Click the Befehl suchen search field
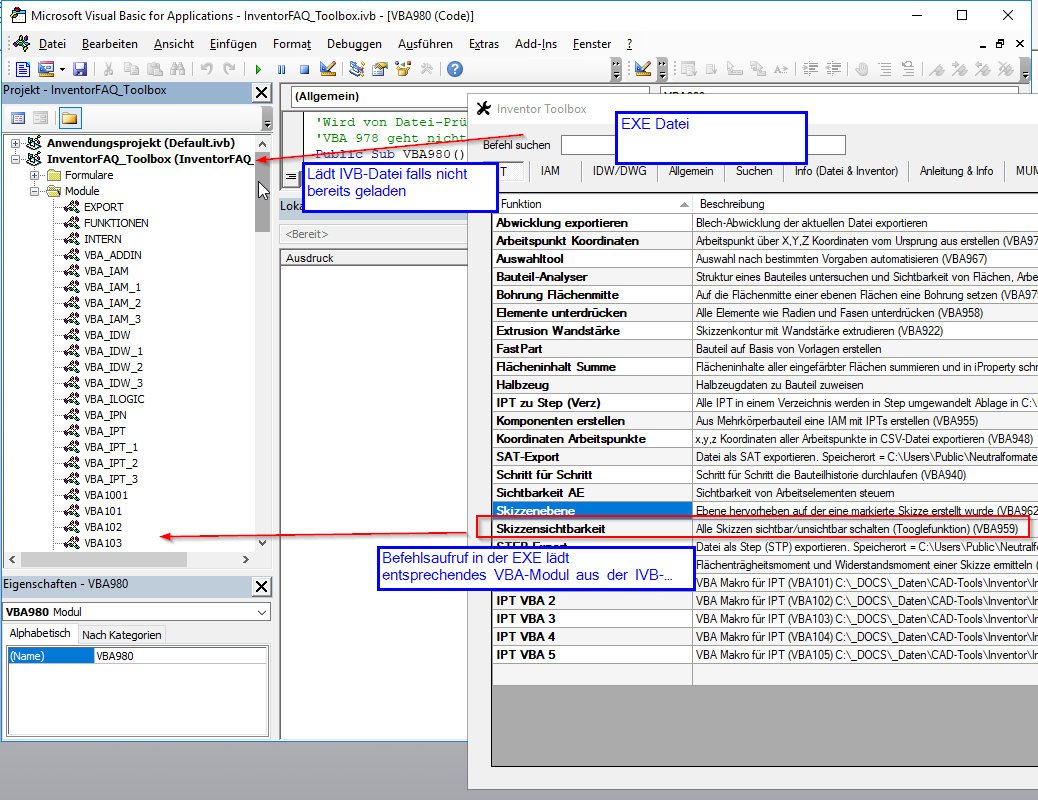 pyautogui.click(x=590, y=145)
